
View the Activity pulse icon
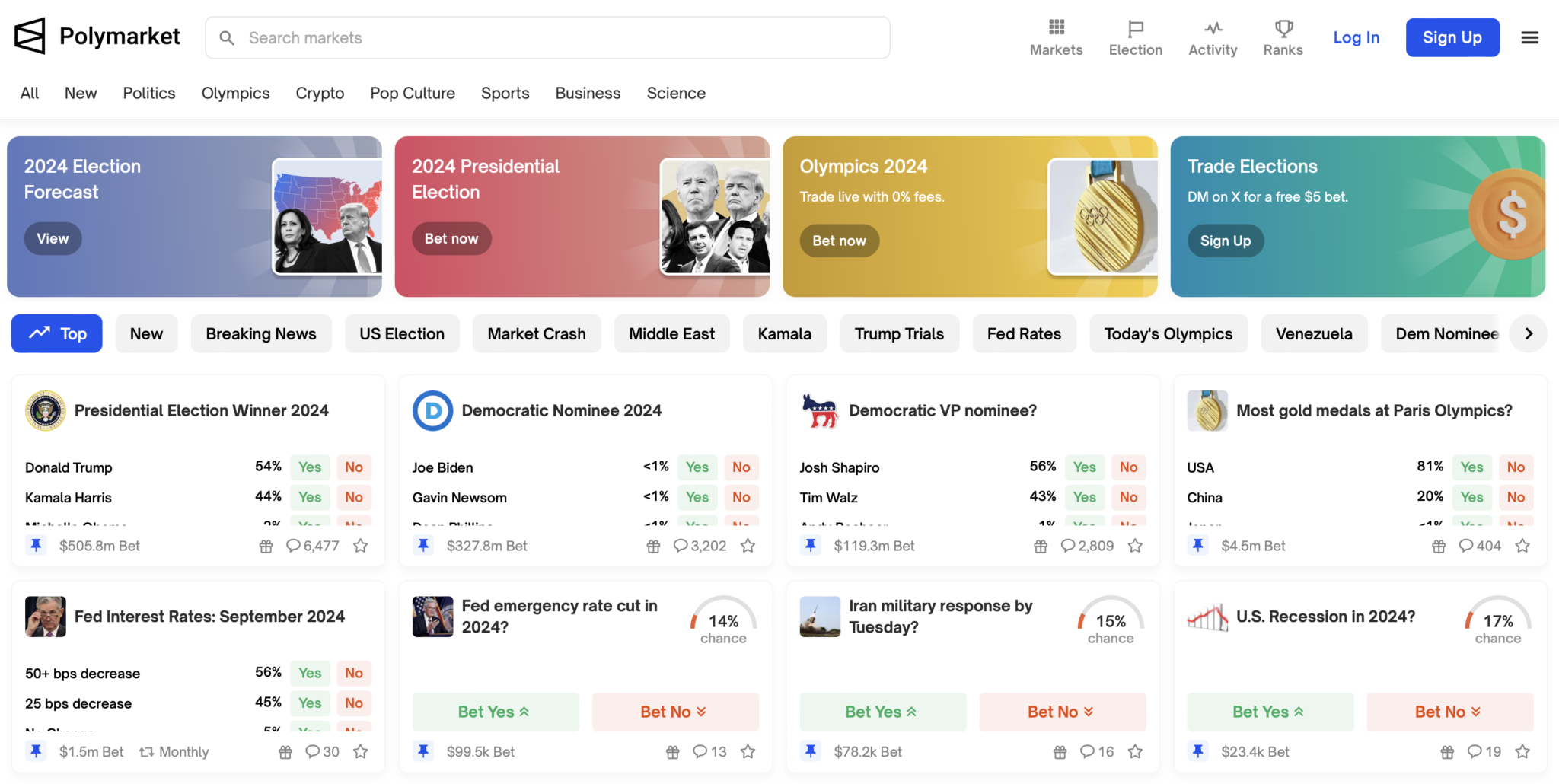[1213, 28]
